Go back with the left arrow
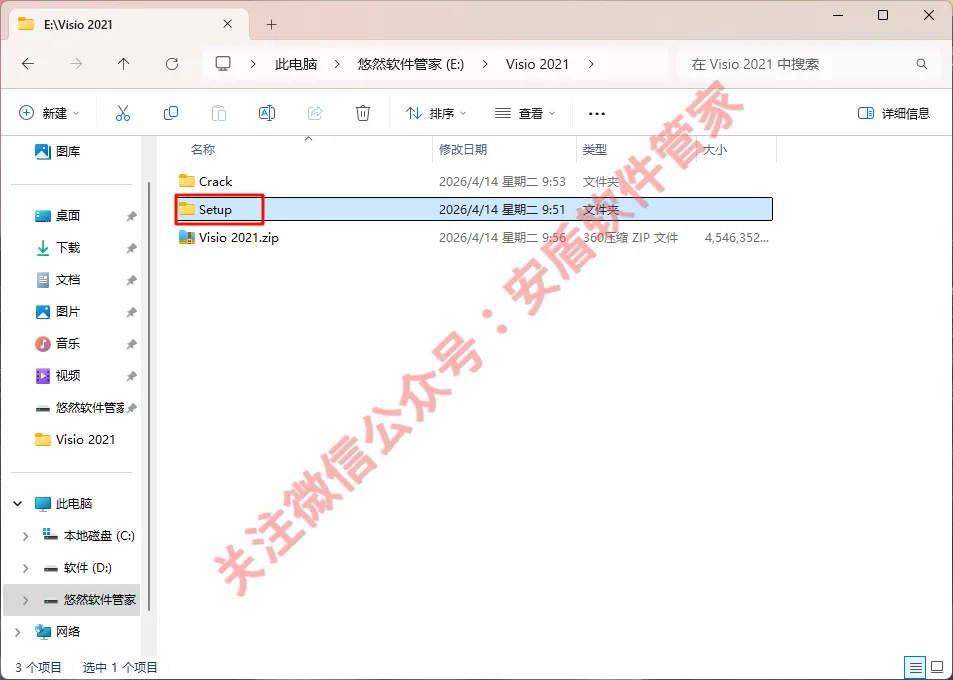Image resolution: width=953 pixels, height=680 pixels. (28, 64)
